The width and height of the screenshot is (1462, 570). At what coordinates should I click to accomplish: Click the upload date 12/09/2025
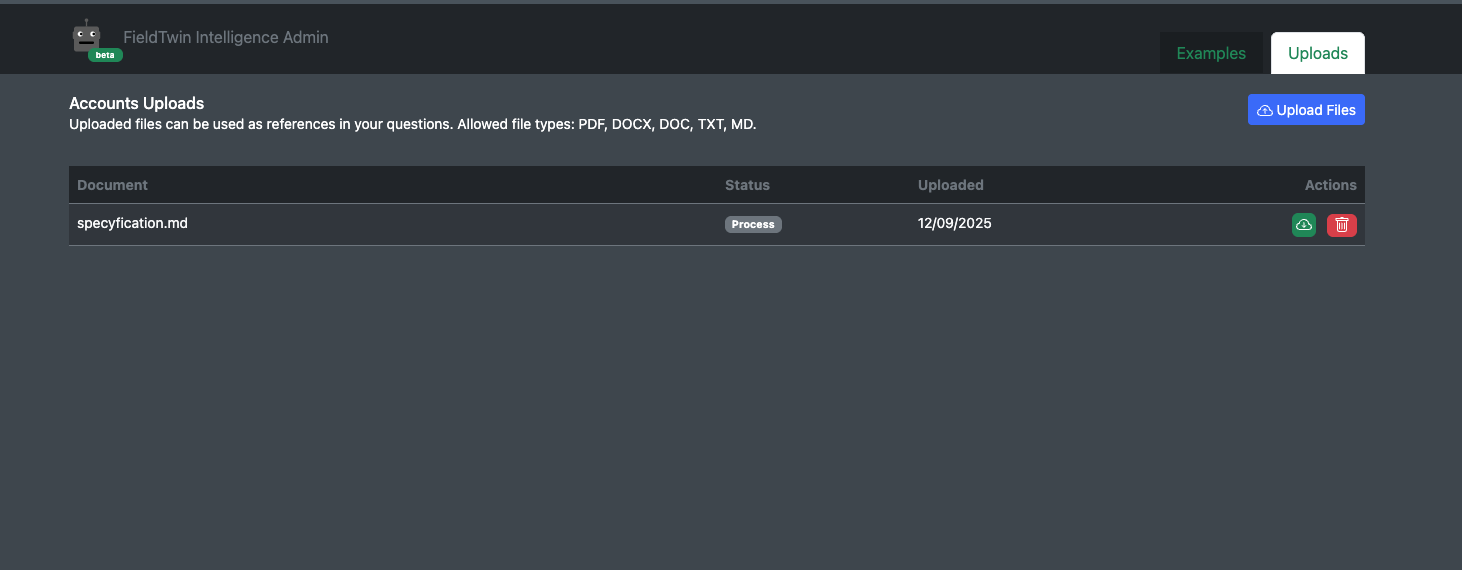(954, 223)
